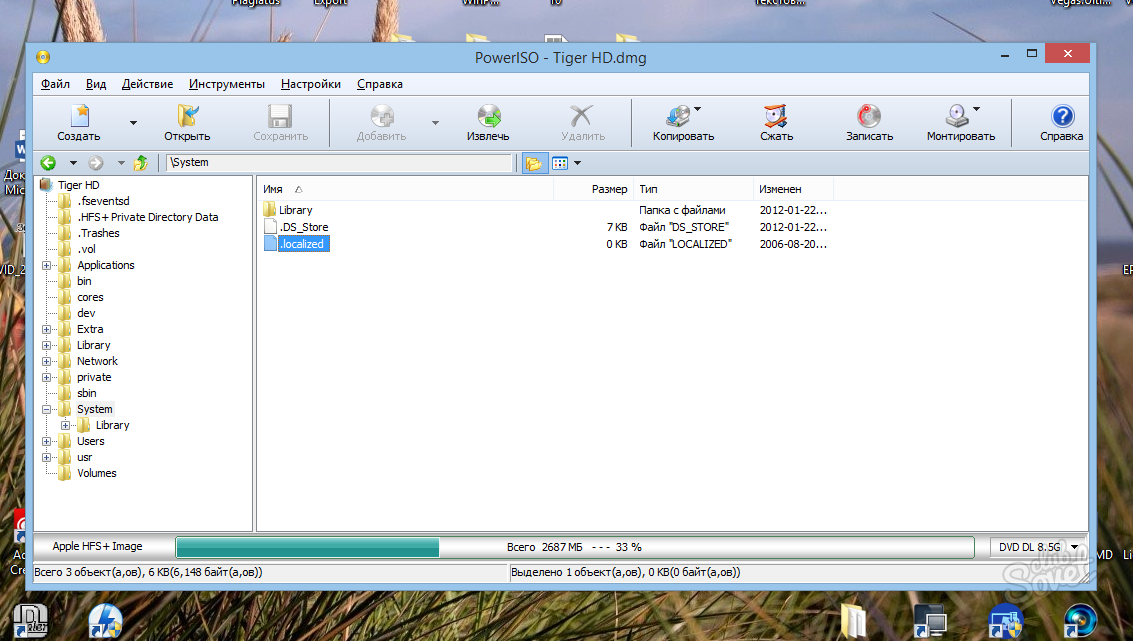Expand the Library node under System

[x=65, y=426]
